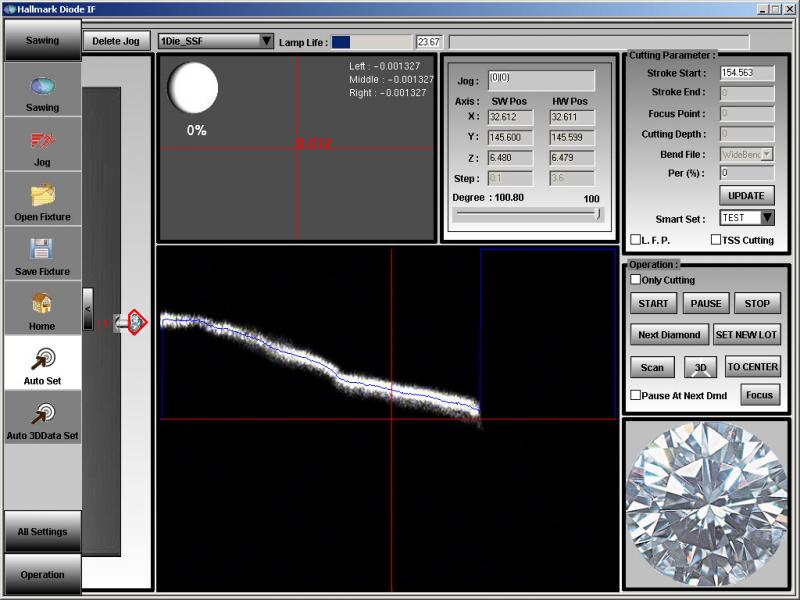Enable Pause At Next Dmd checkbox
Image resolution: width=800 pixels, height=600 pixels.
pos(636,395)
